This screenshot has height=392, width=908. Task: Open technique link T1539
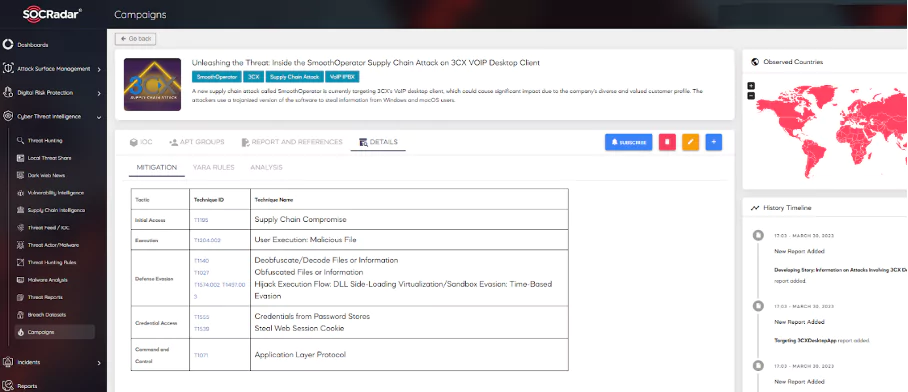pos(201,328)
